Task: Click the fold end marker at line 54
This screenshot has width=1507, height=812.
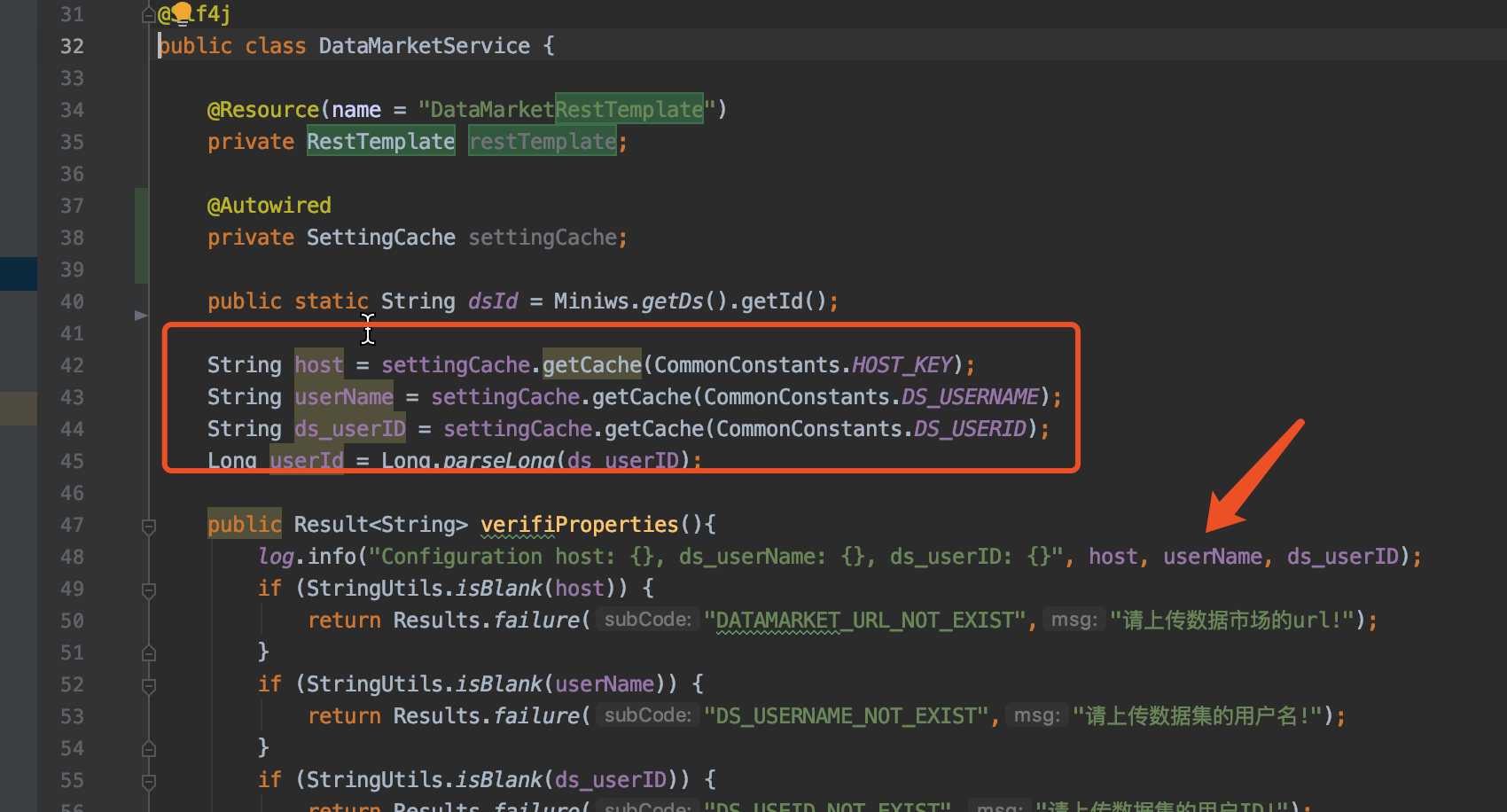Action: coord(149,749)
